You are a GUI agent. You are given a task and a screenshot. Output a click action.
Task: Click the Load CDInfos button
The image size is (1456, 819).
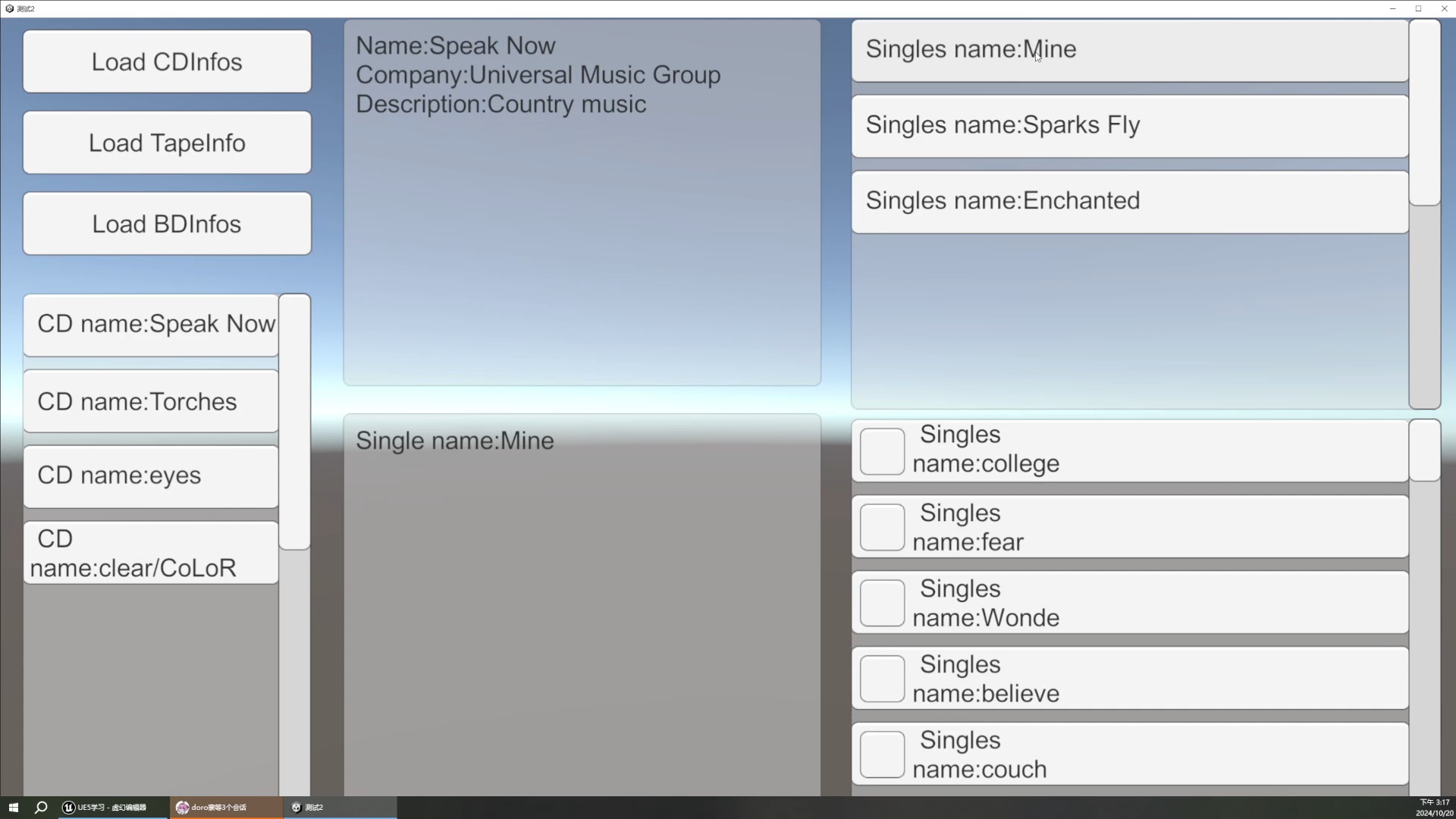(167, 61)
